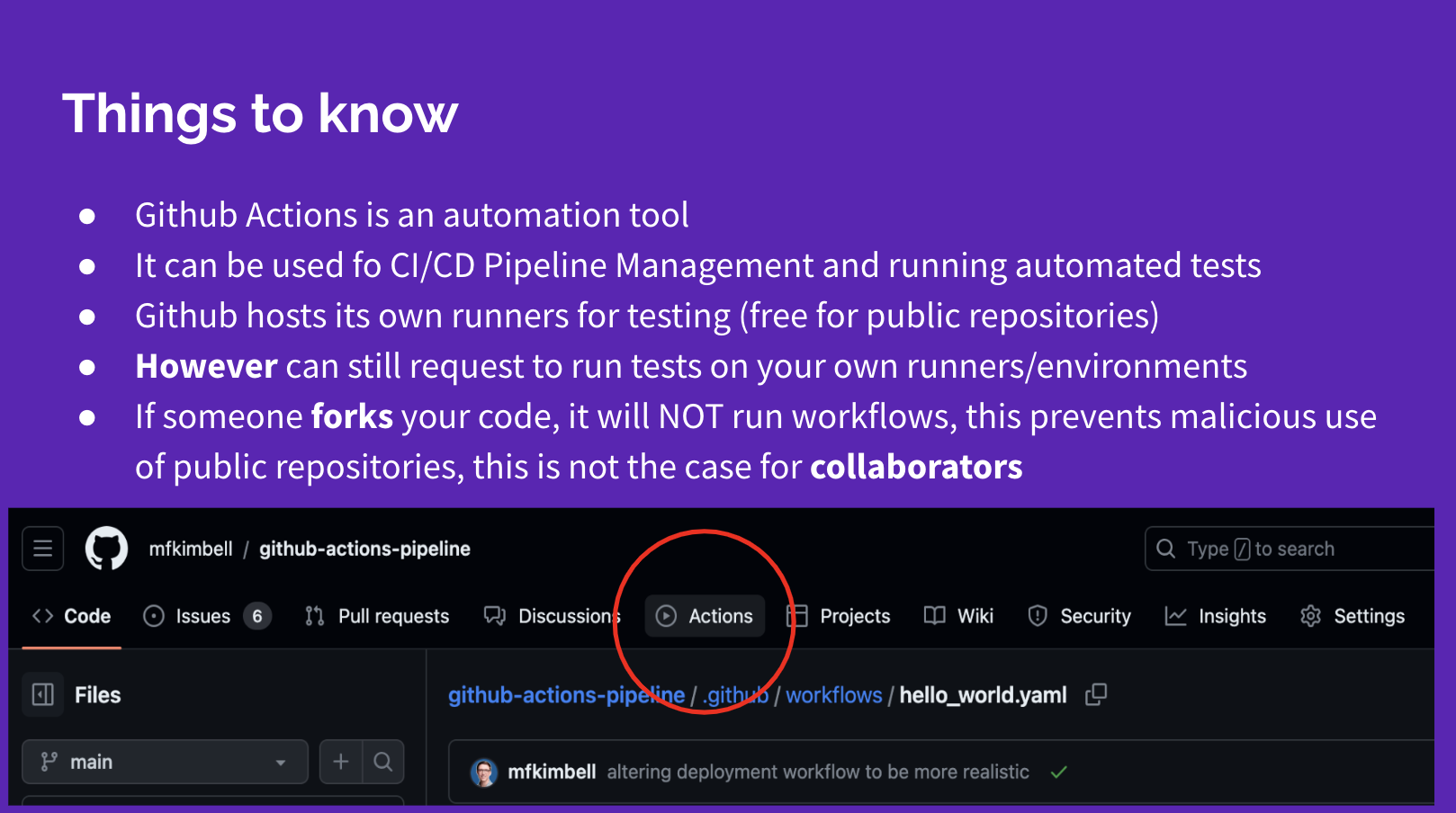
Task: Click the green commit status checkmark
Action: click(1059, 772)
